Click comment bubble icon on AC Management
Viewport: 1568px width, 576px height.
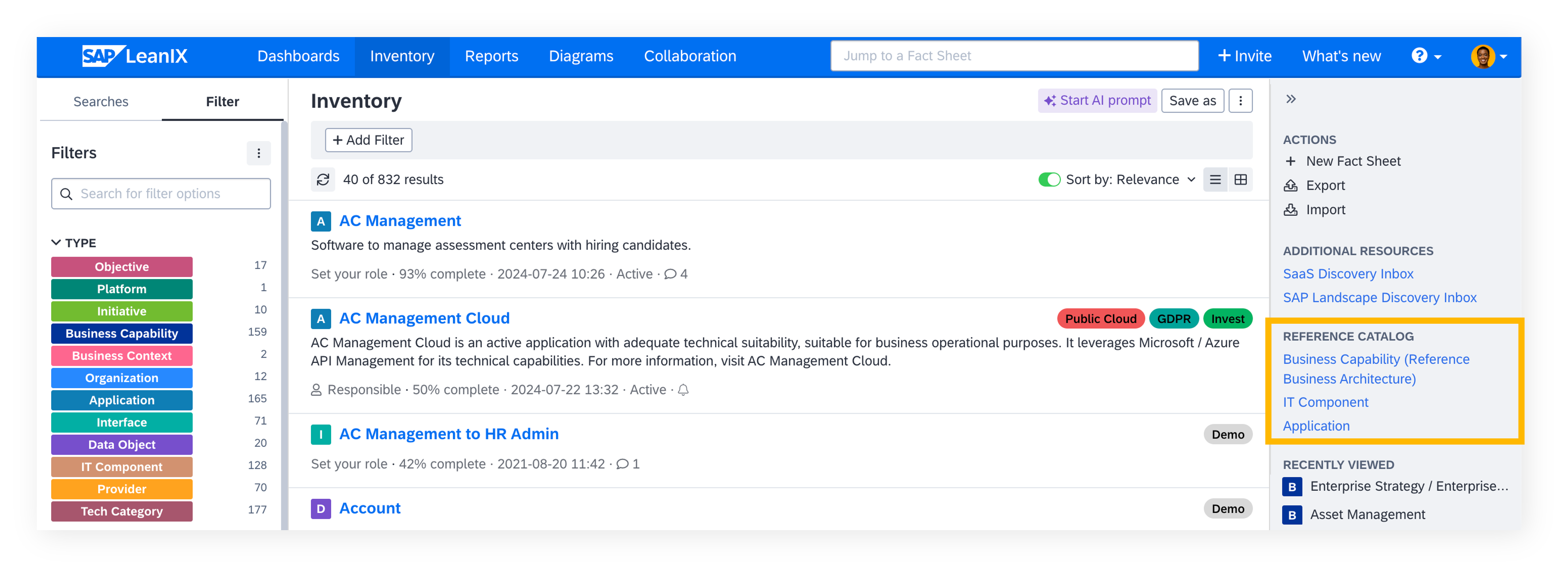(x=670, y=275)
